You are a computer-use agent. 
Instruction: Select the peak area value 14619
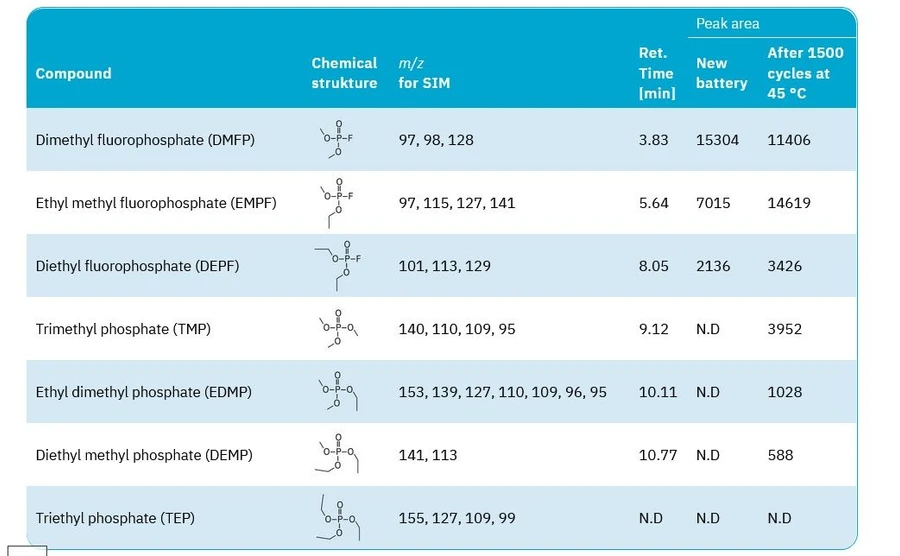(x=789, y=203)
